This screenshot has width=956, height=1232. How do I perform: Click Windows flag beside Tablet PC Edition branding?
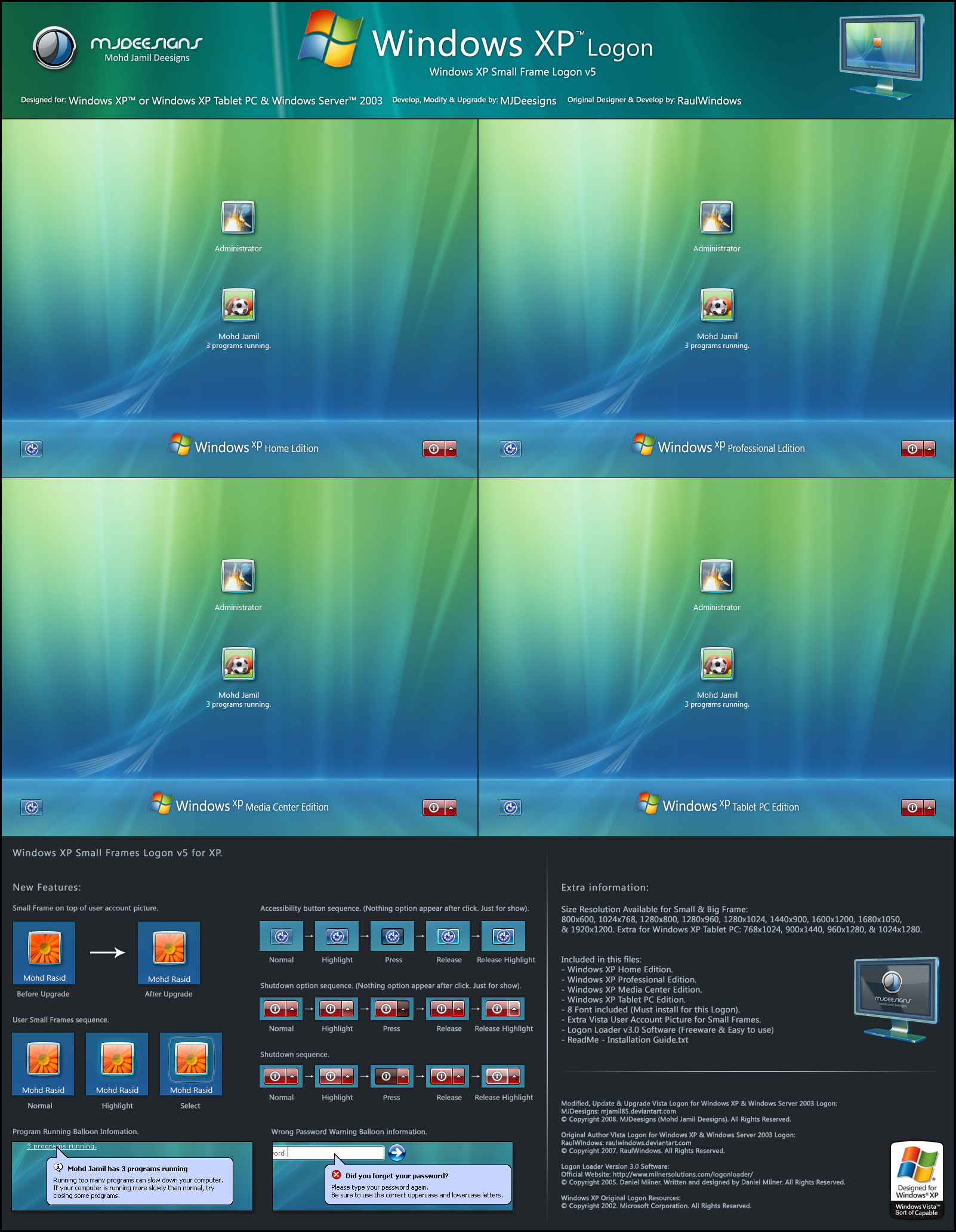coord(647,803)
